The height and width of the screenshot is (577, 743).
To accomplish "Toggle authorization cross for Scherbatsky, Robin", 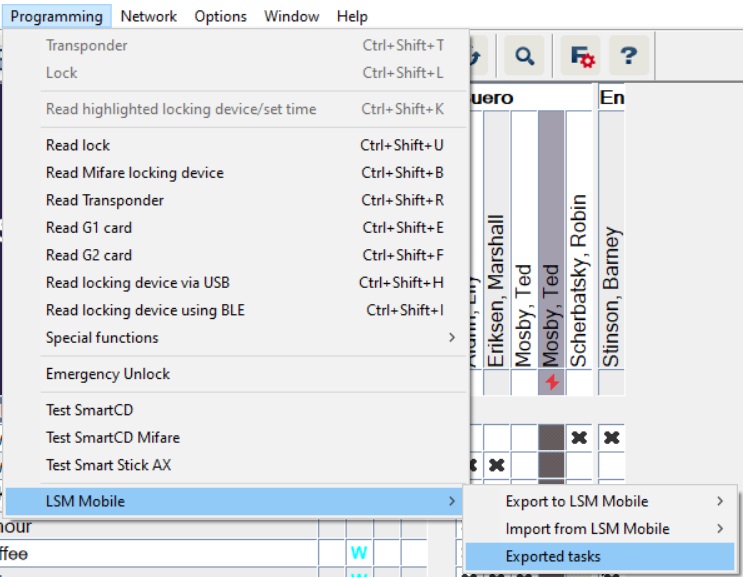I will point(579,438).
